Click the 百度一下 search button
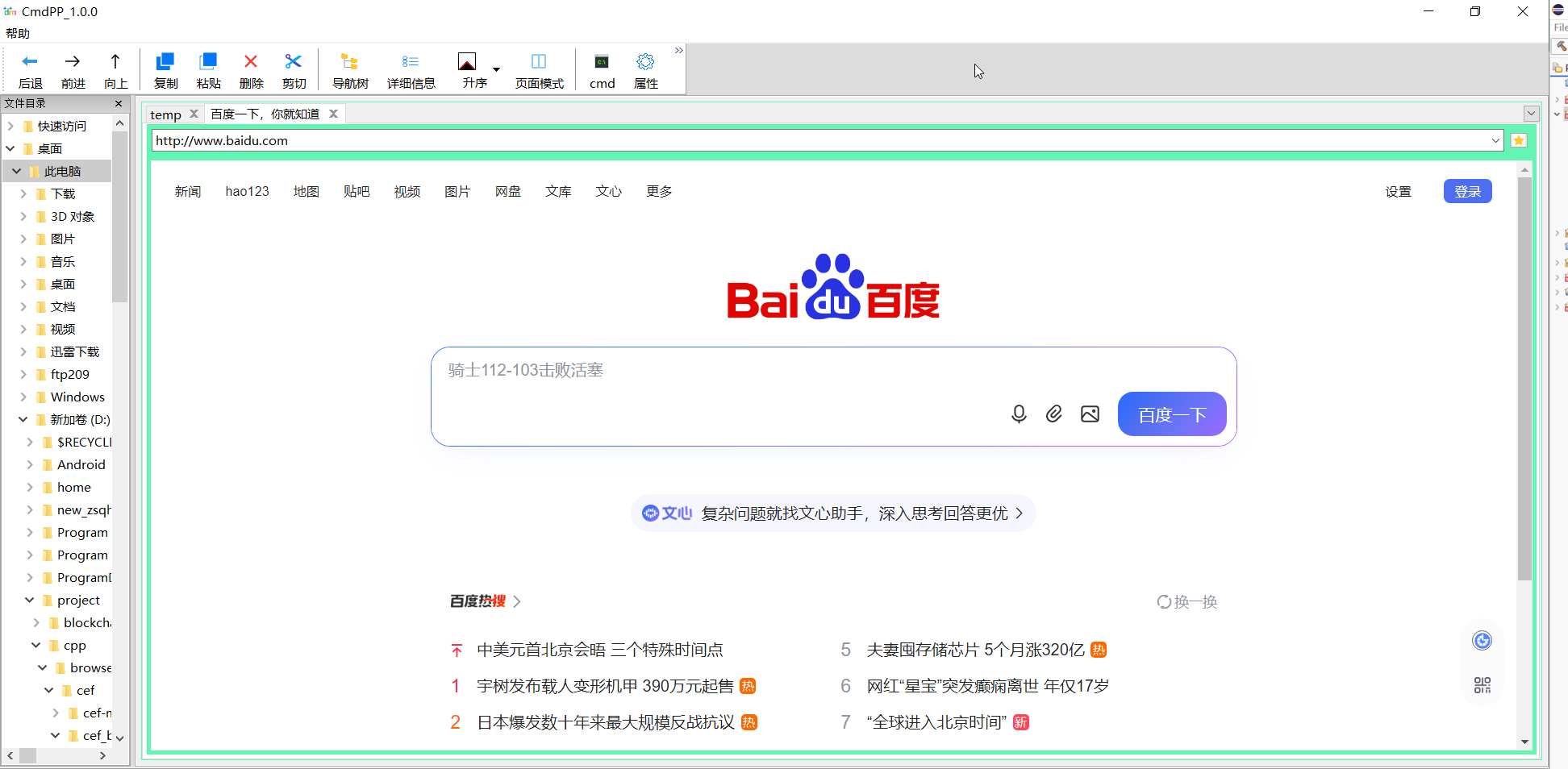This screenshot has height=769, width=1568. pyautogui.click(x=1172, y=414)
